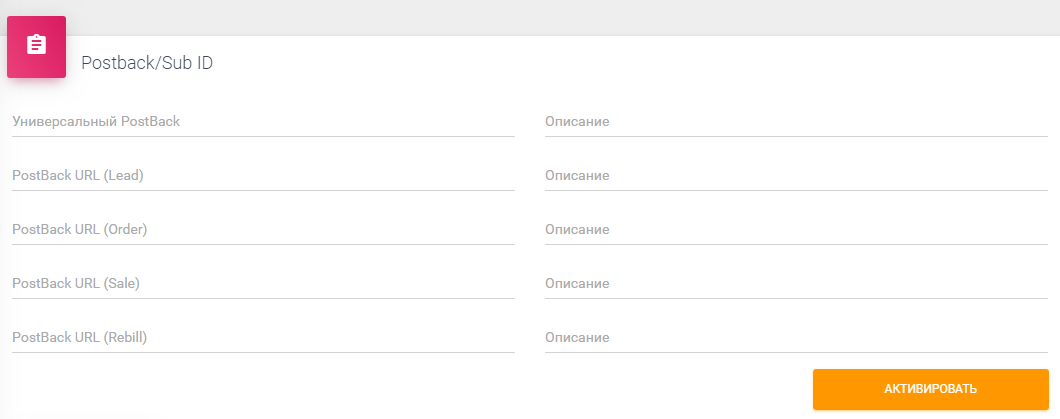1060x419 pixels.
Task: Focus the Универсальный PostBack field
Action: click(x=263, y=122)
